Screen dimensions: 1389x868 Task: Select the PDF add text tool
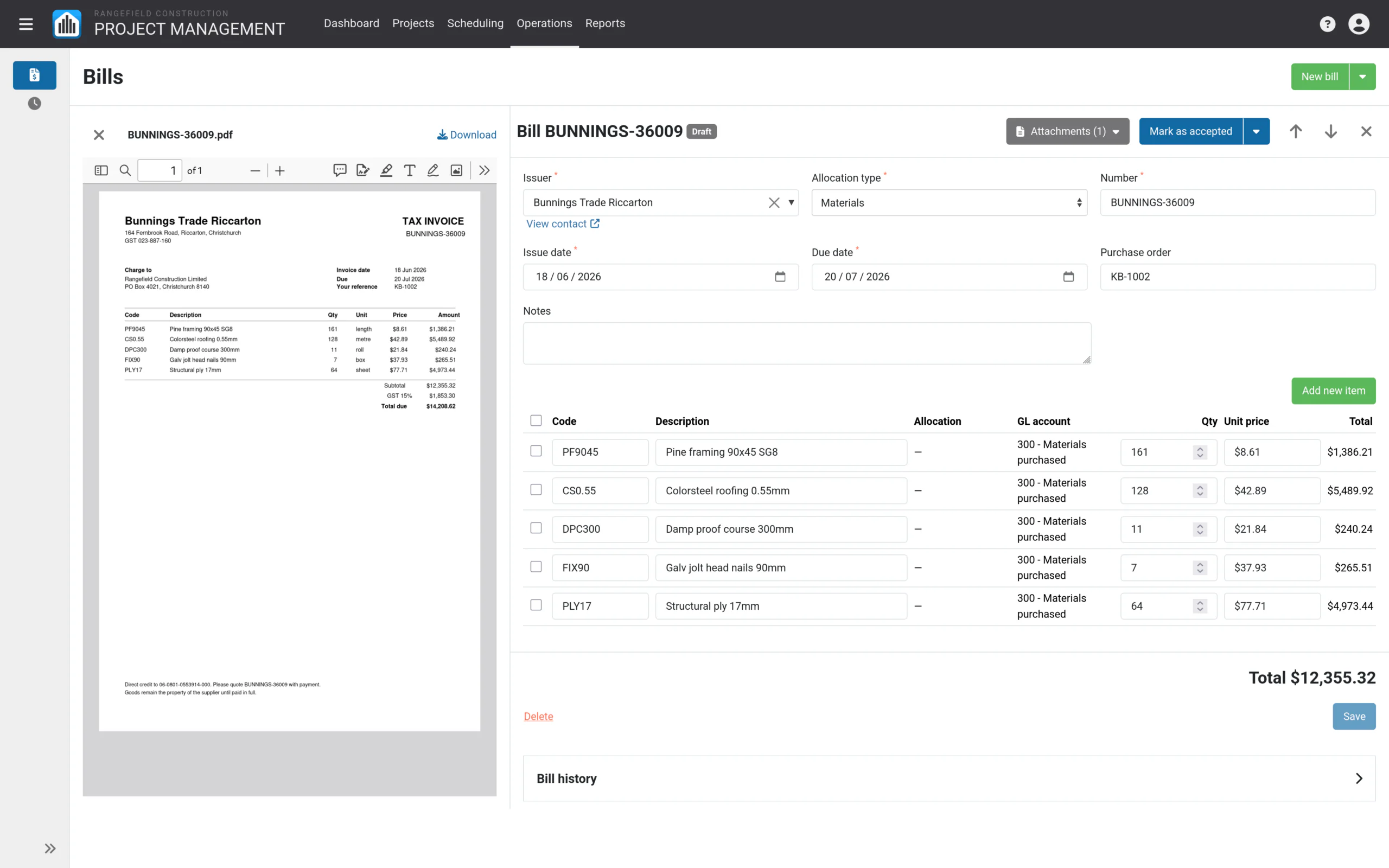pyautogui.click(x=410, y=170)
